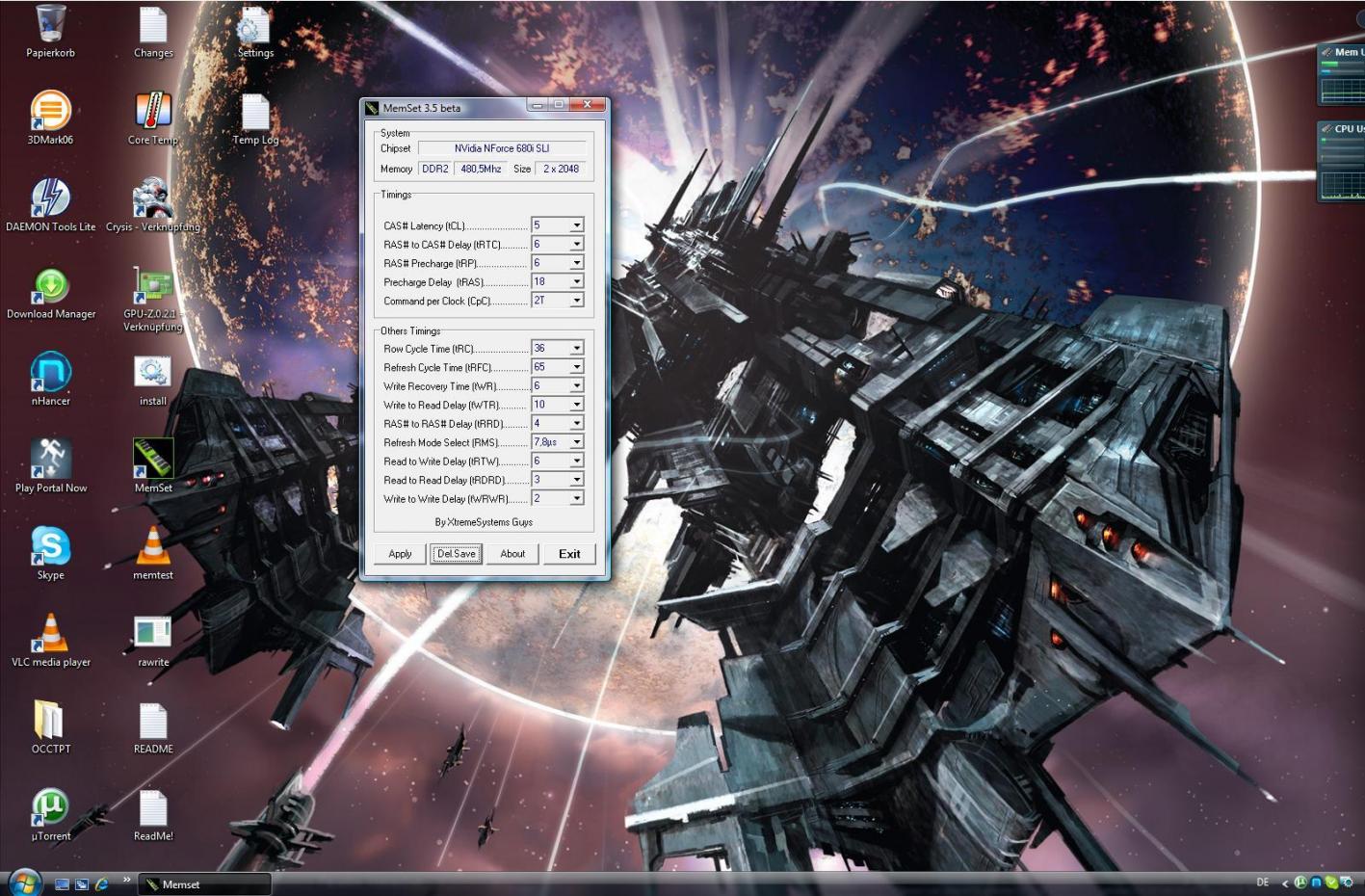Click the Exit button in MemSet

[x=569, y=554]
